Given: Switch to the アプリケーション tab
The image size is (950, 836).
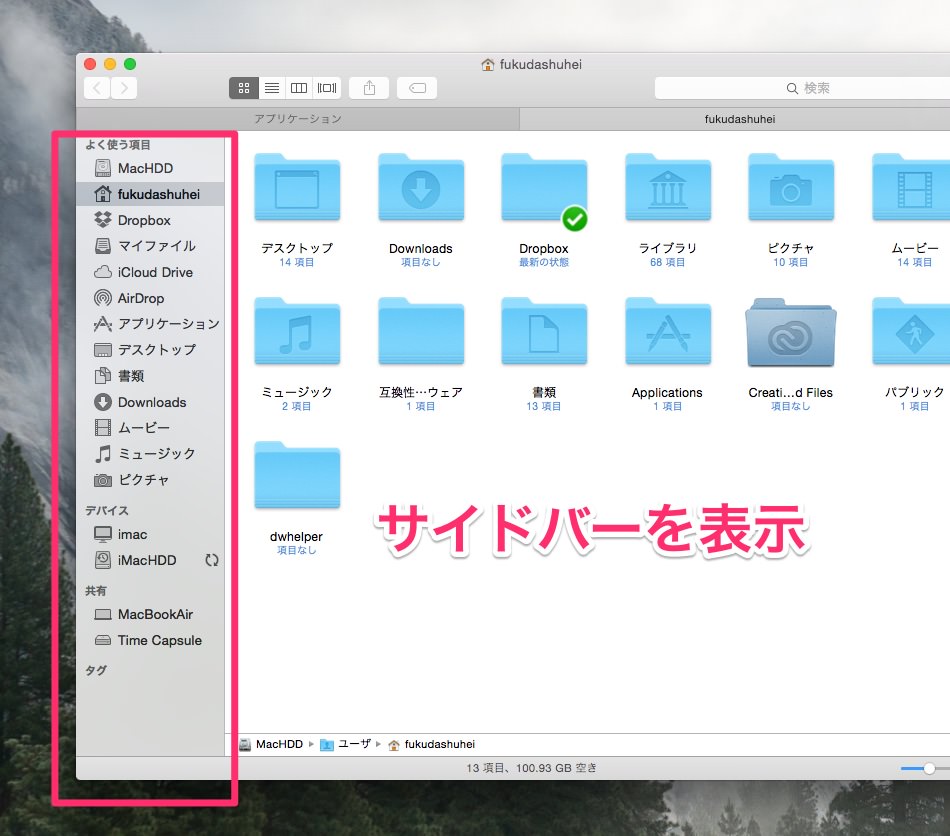Looking at the screenshot, I should click(297, 119).
